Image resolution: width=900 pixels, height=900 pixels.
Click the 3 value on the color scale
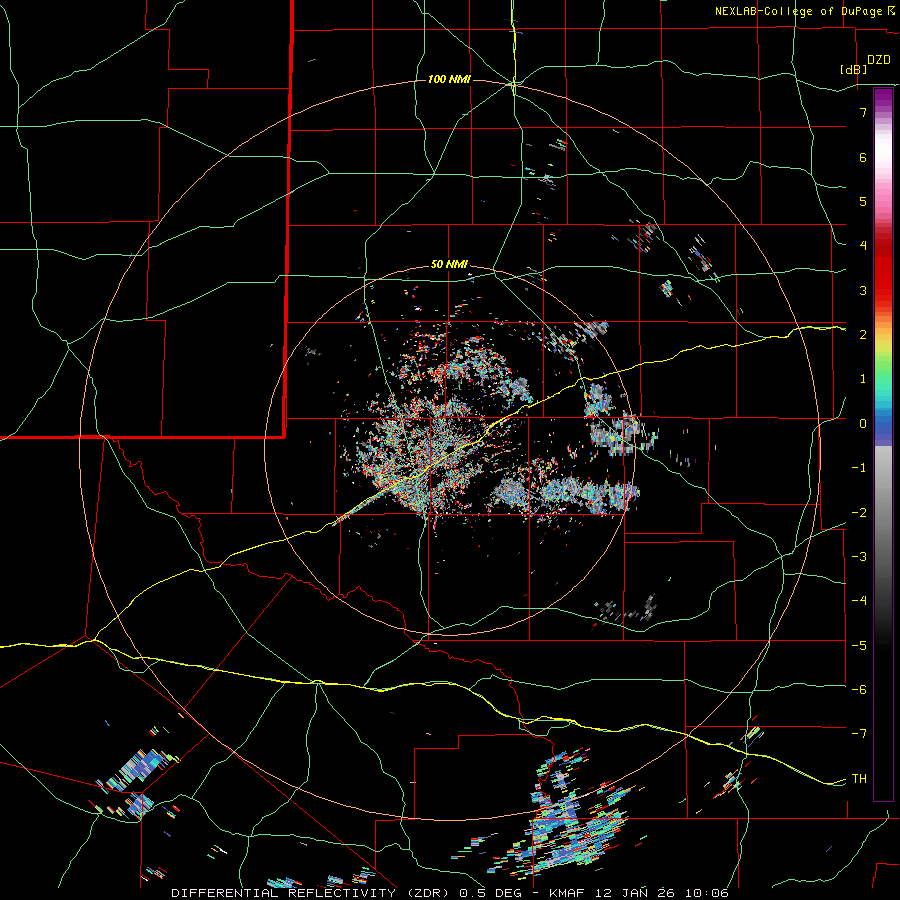pyautogui.click(x=863, y=290)
